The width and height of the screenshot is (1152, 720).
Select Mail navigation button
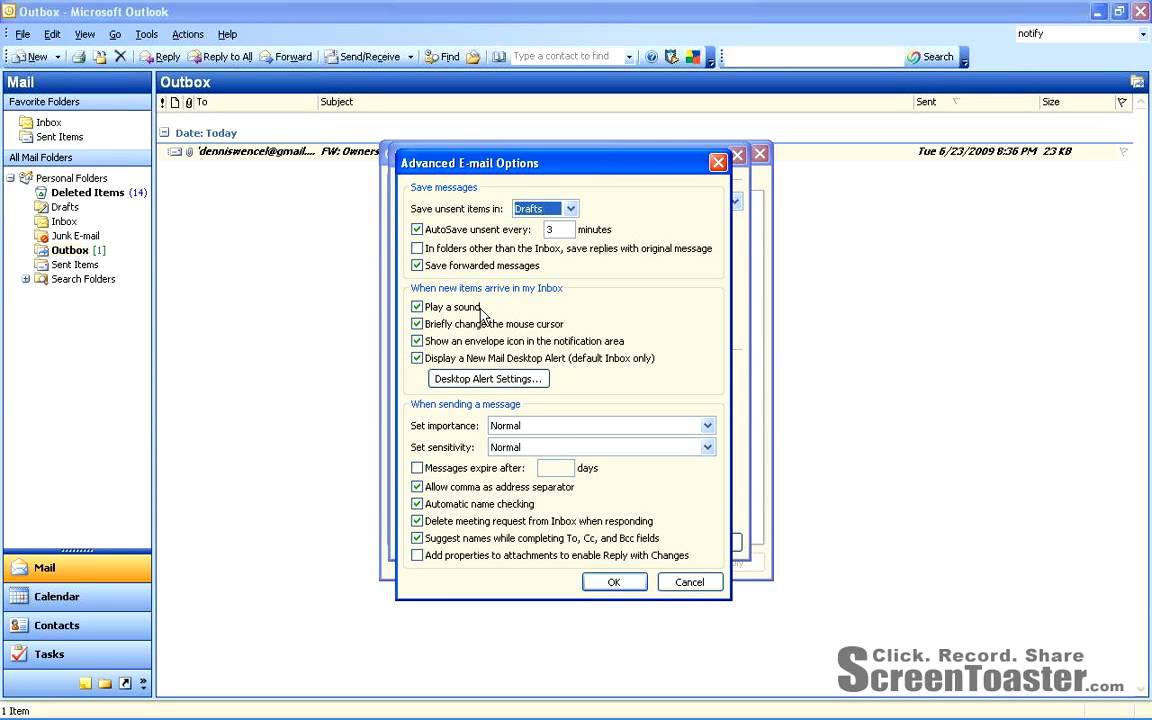[77, 568]
